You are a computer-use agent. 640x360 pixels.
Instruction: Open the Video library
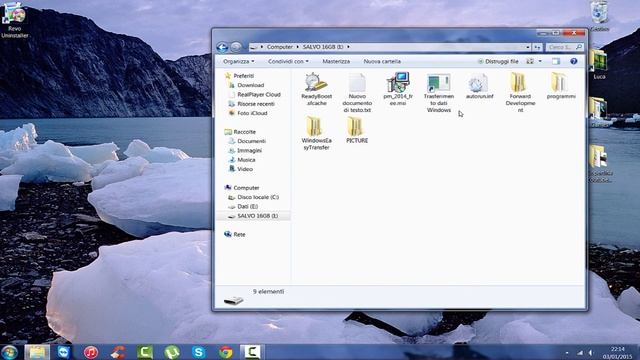click(x=245, y=169)
